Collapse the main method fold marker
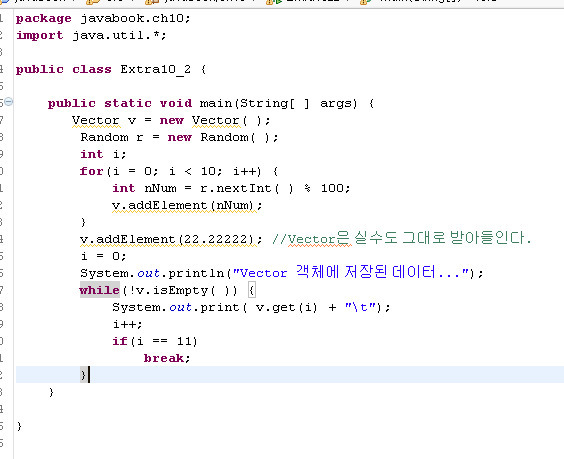Viewport: 564px width, 459px height. (x=9, y=102)
